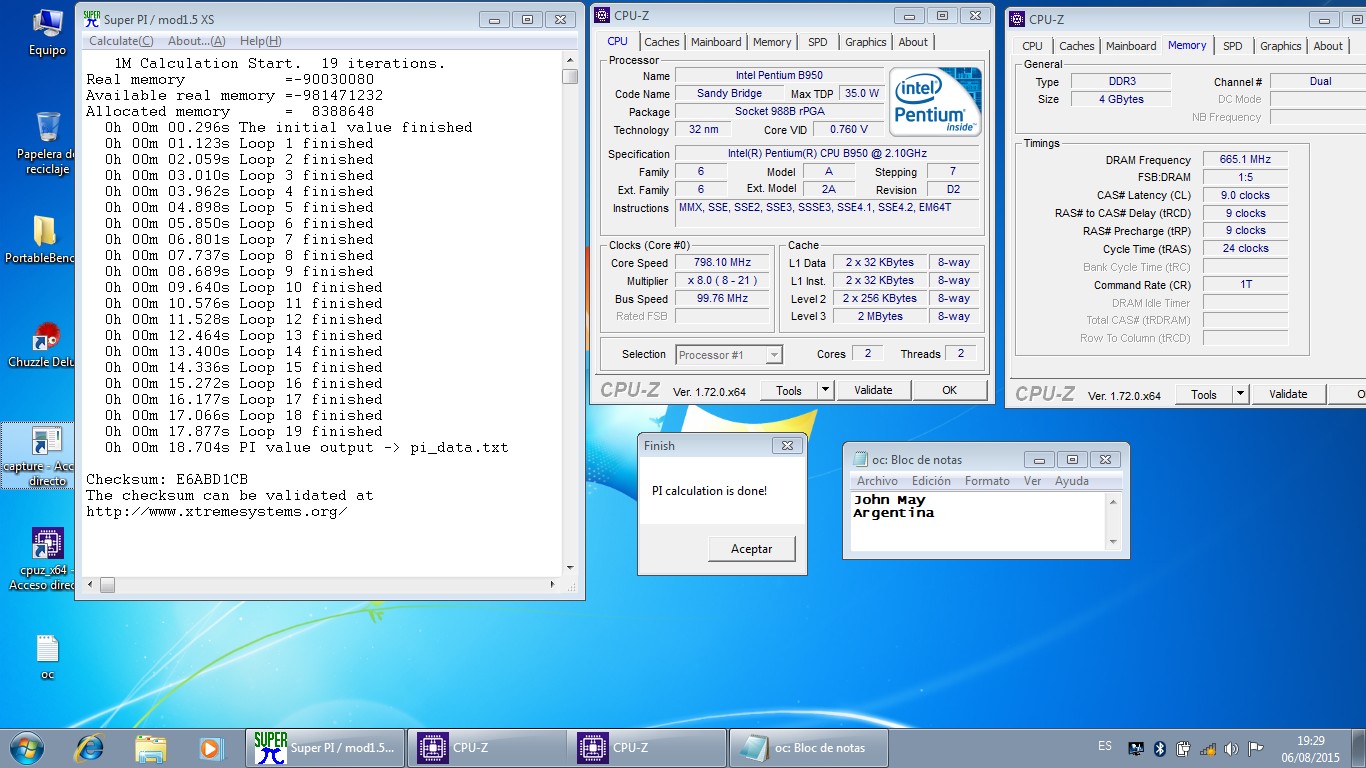Click Validate in right CPU-Z window
The height and width of the screenshot is (768, 1366).
point(1288,394)
